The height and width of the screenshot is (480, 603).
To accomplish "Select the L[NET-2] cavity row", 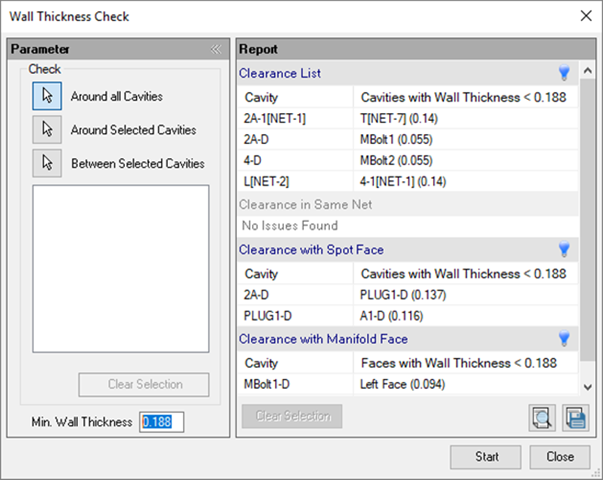I will point(298,181).
